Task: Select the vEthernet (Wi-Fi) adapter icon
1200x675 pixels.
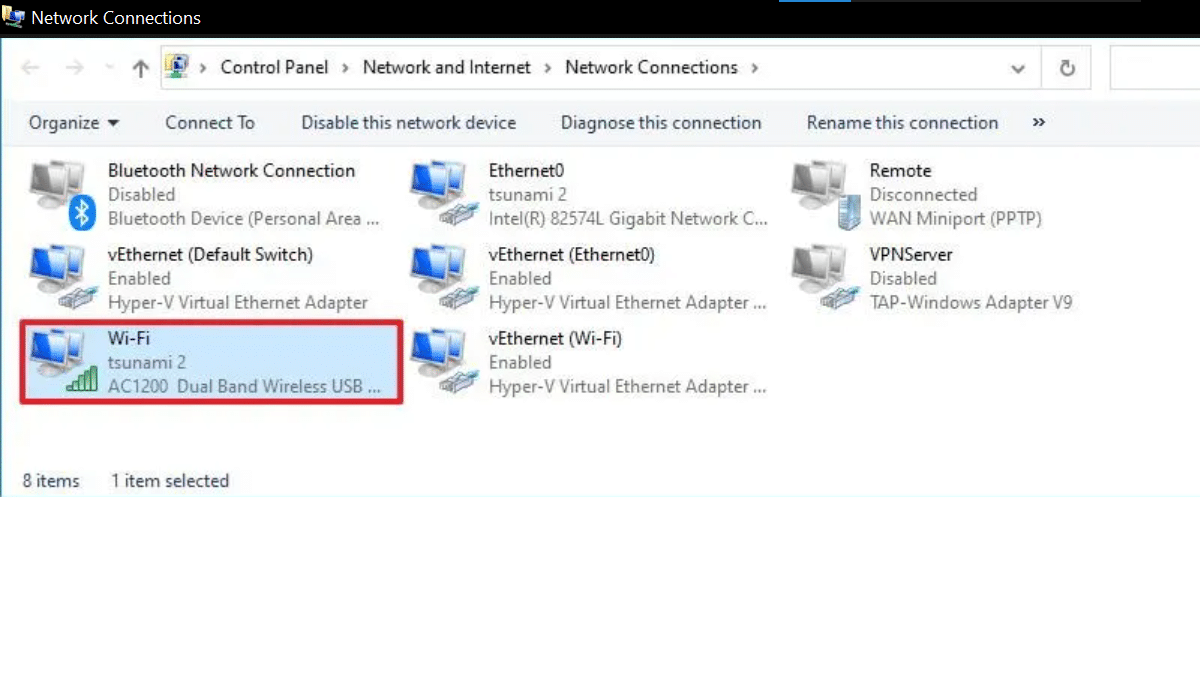Action: coord(443,362)
